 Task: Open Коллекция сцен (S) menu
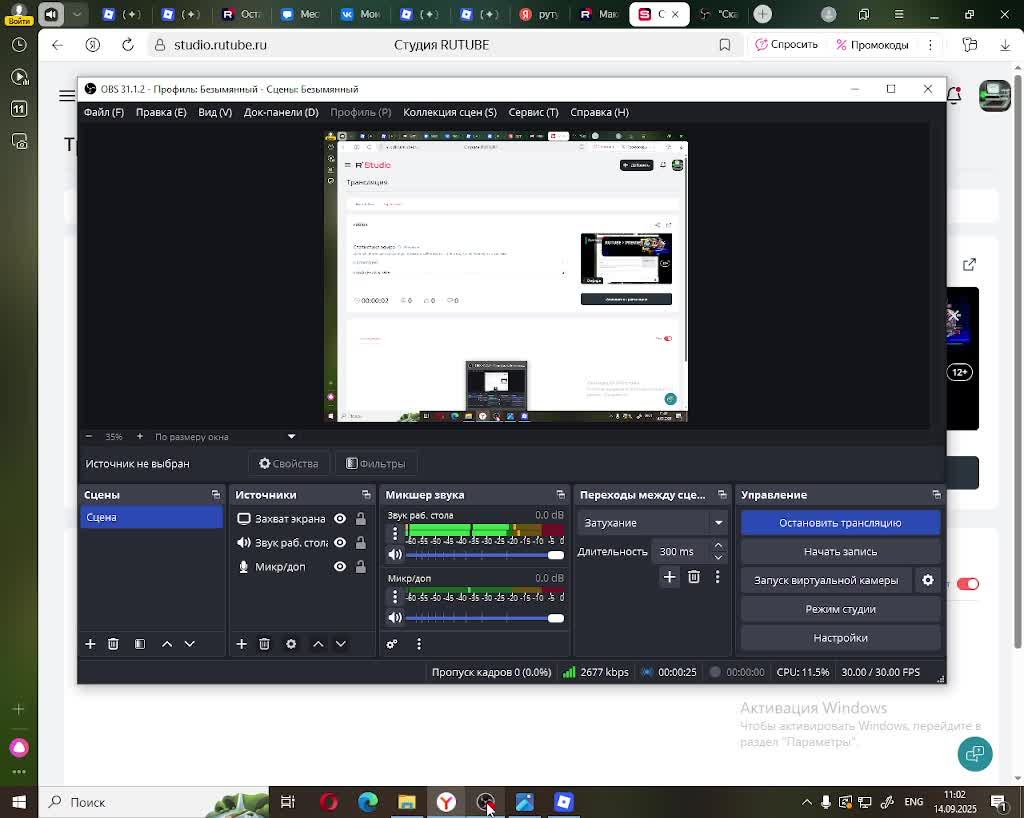point(449,112)
